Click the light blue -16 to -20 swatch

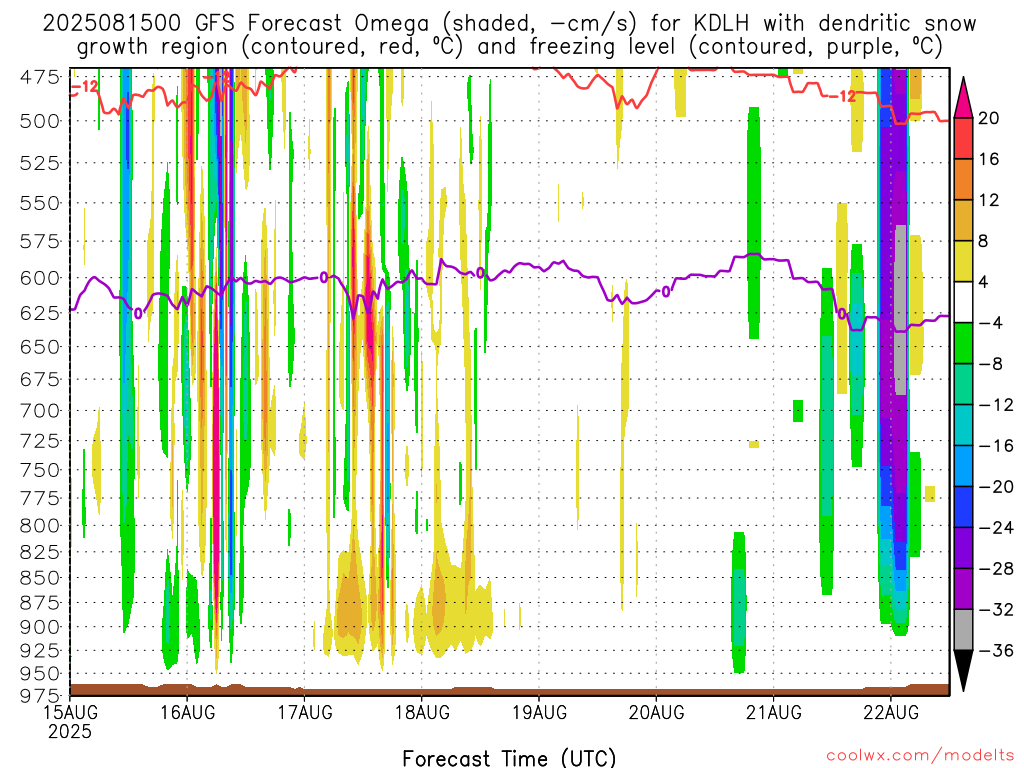963,466
